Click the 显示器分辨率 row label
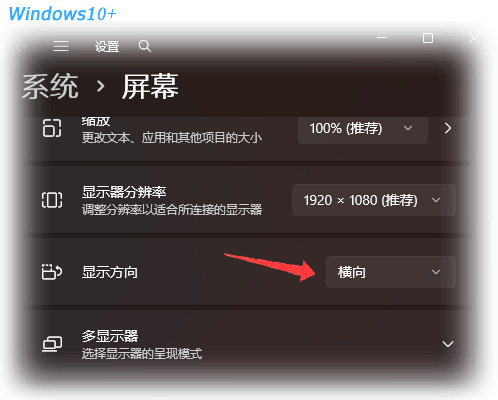Viewport: 498px width, 400px height. 124,192
